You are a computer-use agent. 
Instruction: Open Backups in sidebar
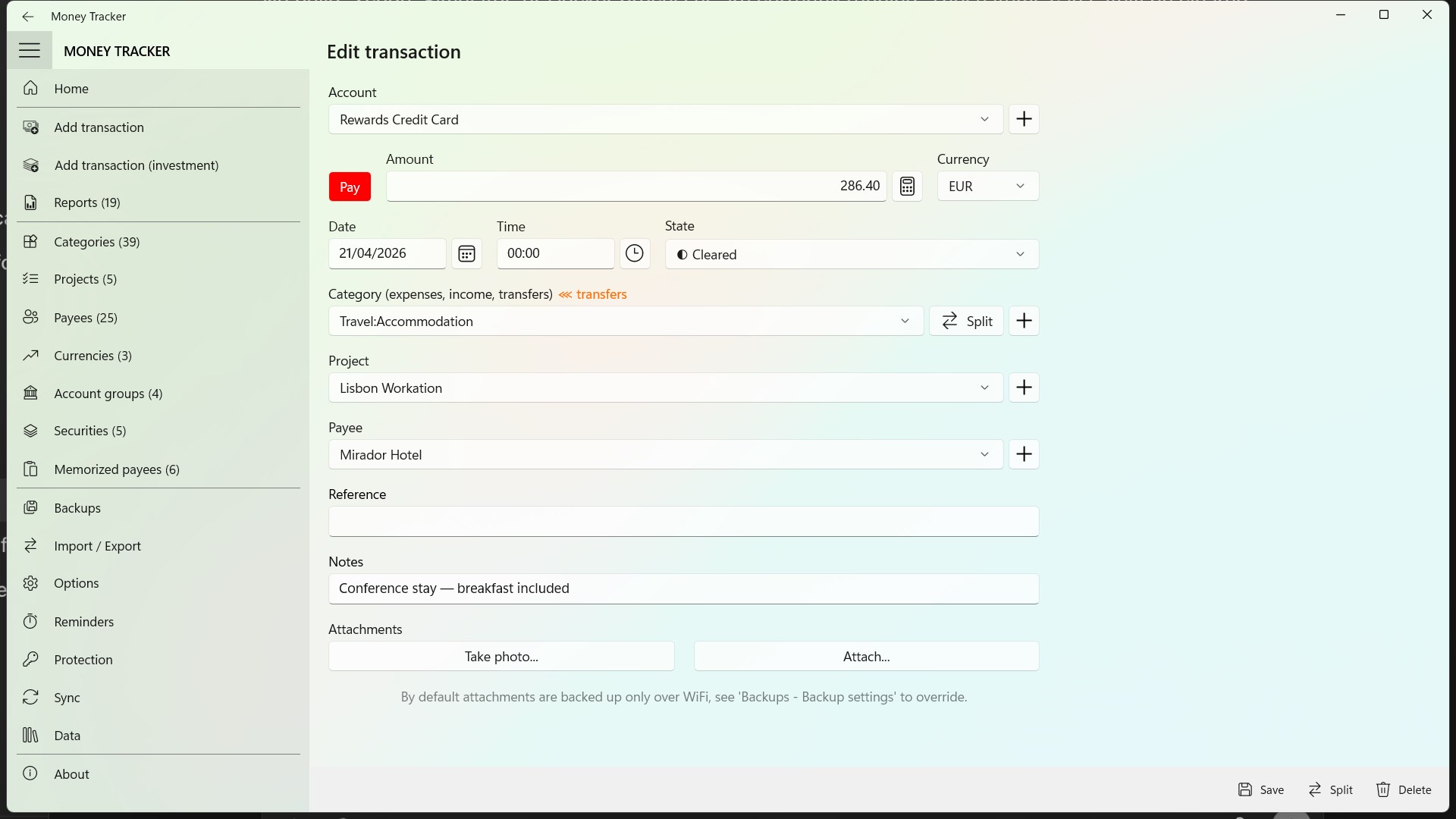click(x=158, y=508)
